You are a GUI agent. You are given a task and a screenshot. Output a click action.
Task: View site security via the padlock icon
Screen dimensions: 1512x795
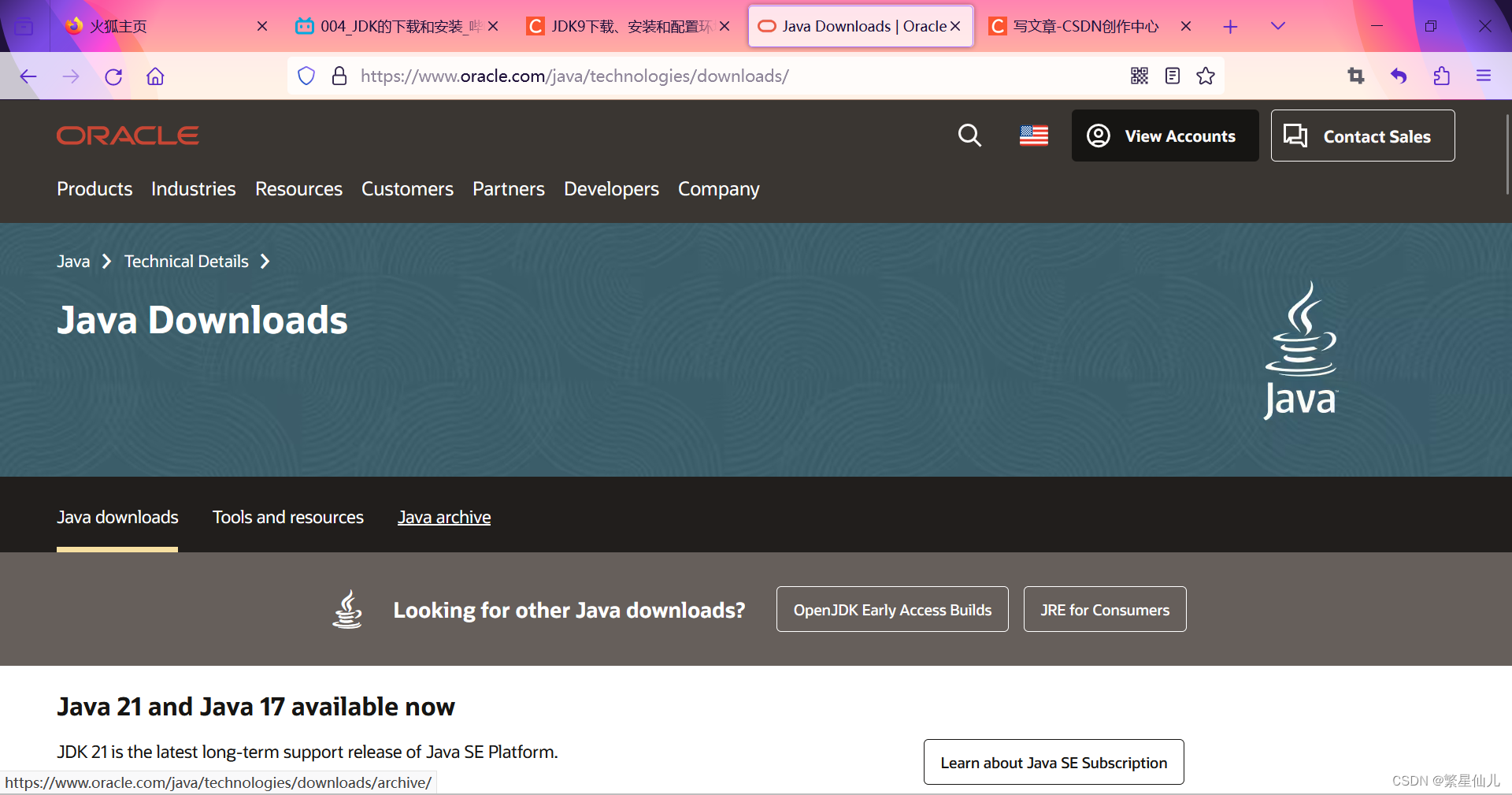339,76
